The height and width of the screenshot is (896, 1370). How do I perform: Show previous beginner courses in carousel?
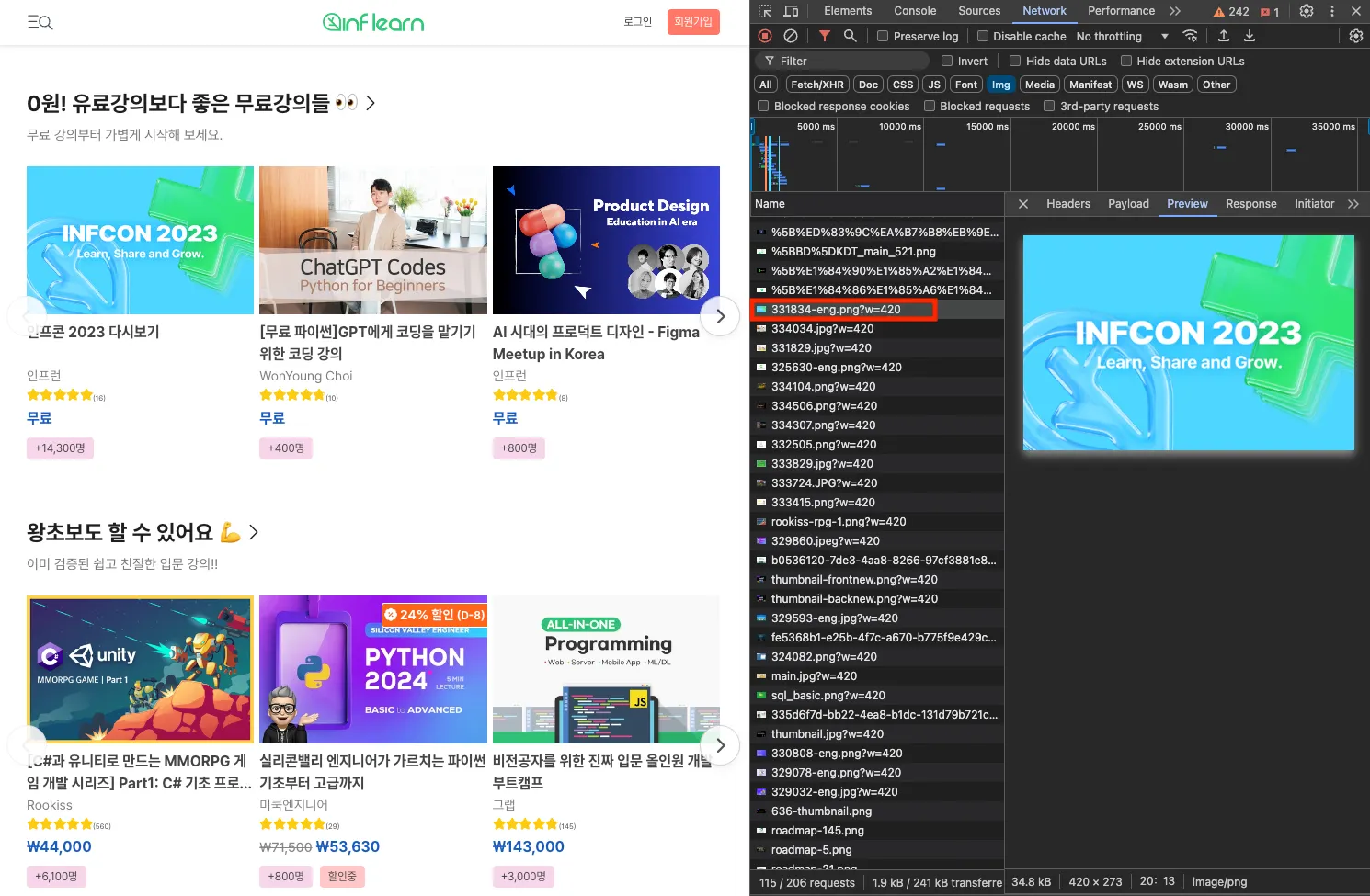coord(27,745)
